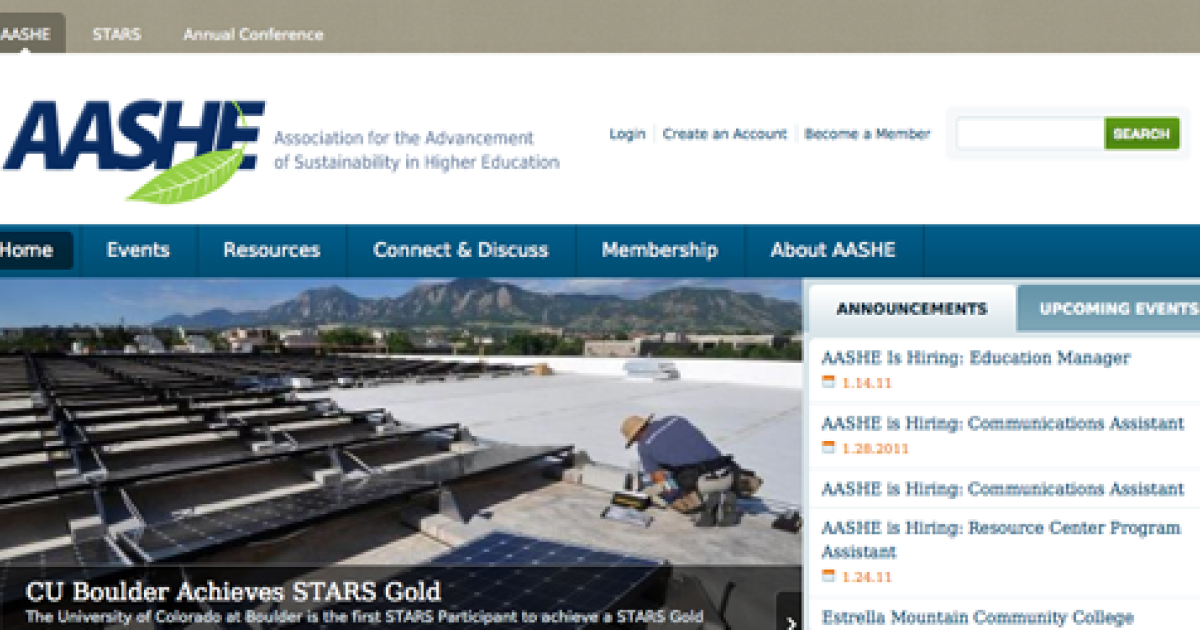Viewport: 1200px width, 630px height.
Task: Open the Events navigation menu
Action: [x=138, y=250]
